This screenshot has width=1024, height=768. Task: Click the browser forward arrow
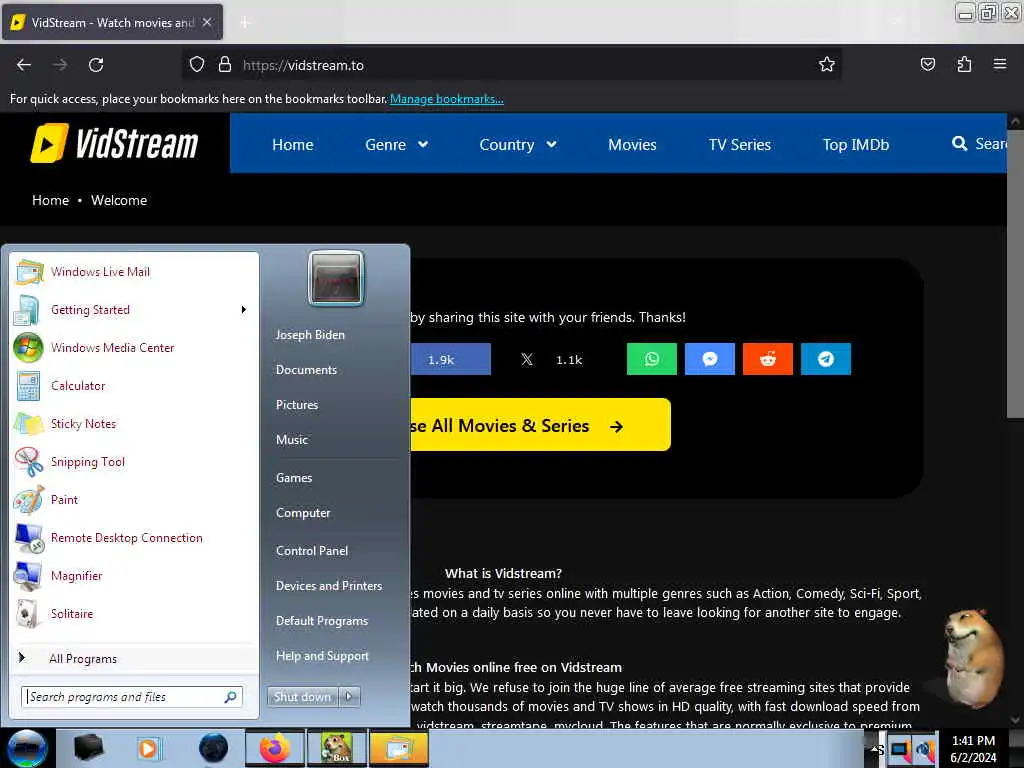click(59, 65)
